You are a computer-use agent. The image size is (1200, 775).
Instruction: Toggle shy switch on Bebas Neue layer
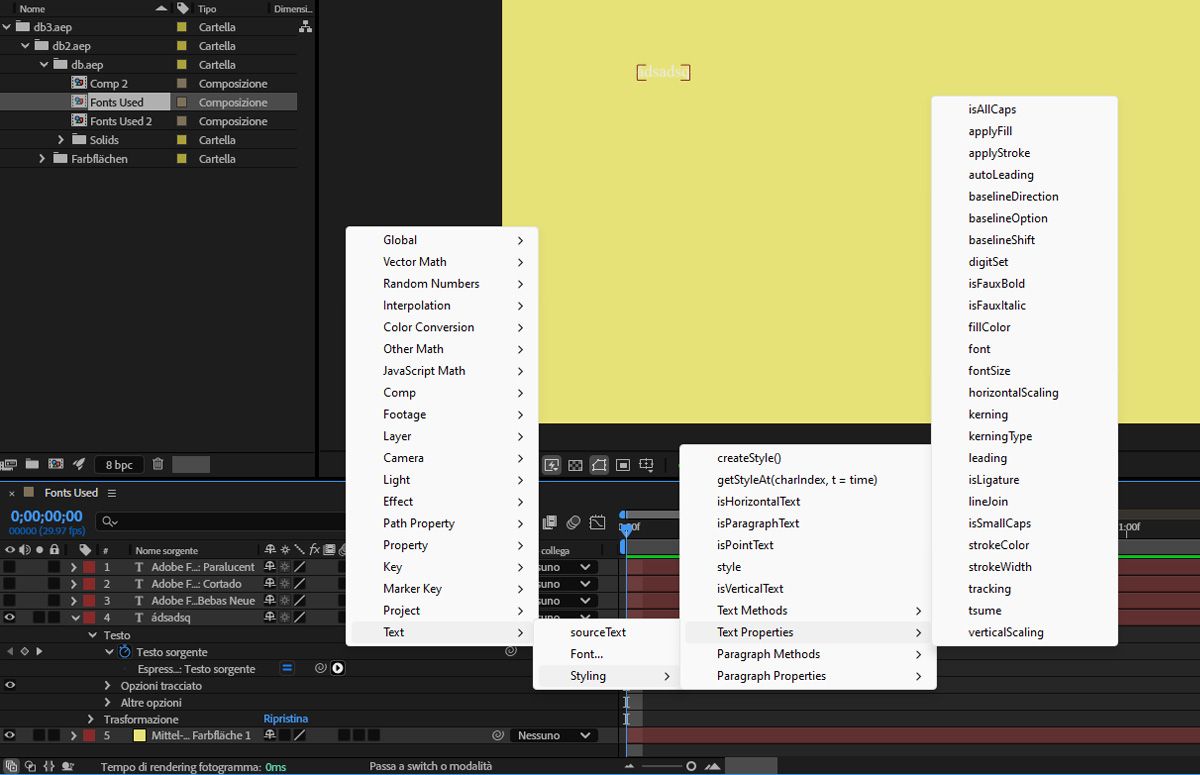pos(270,601)
